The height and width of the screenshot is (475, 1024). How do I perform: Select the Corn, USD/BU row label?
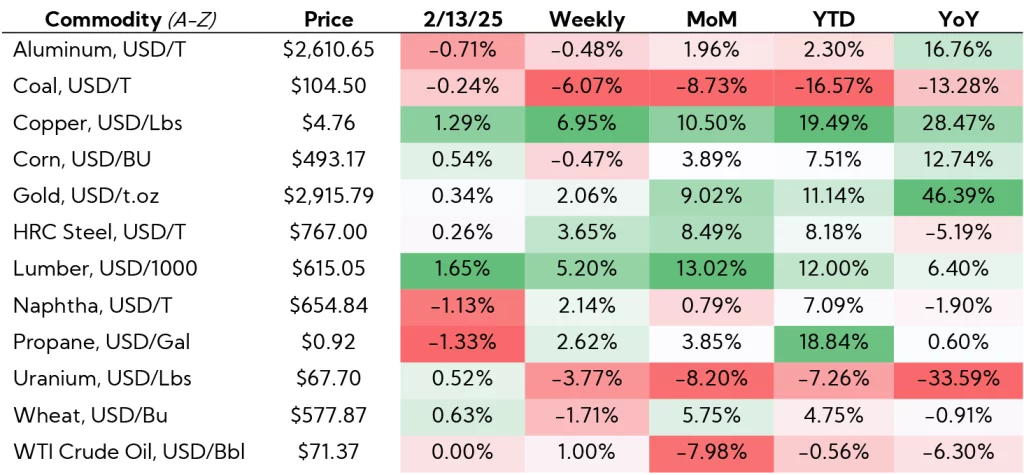[x=80, y=159]
